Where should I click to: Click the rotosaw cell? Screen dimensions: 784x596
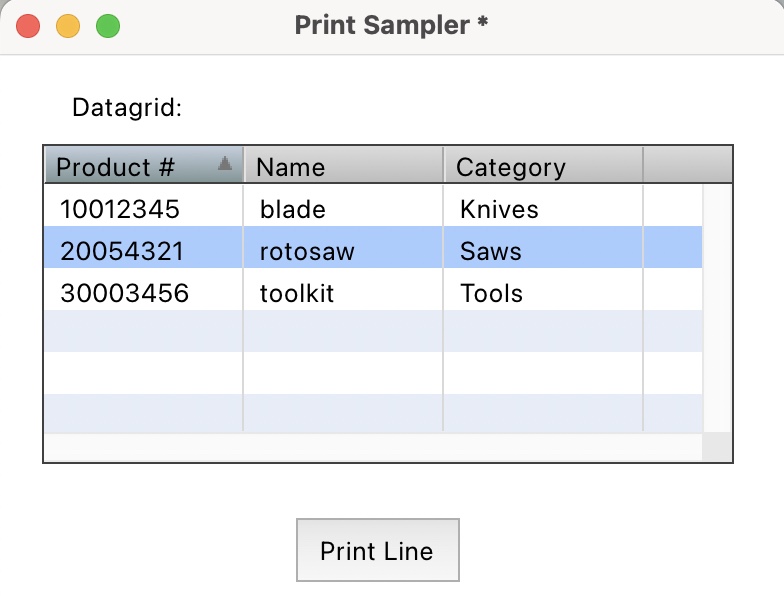tap(307, 251)
